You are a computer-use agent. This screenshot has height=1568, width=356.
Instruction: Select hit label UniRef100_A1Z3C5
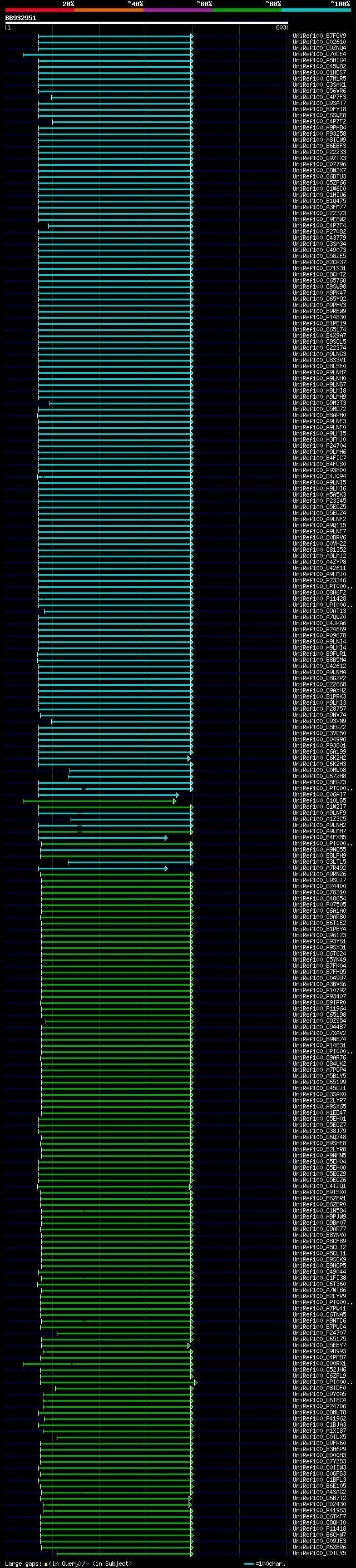[x=319, y=819]
